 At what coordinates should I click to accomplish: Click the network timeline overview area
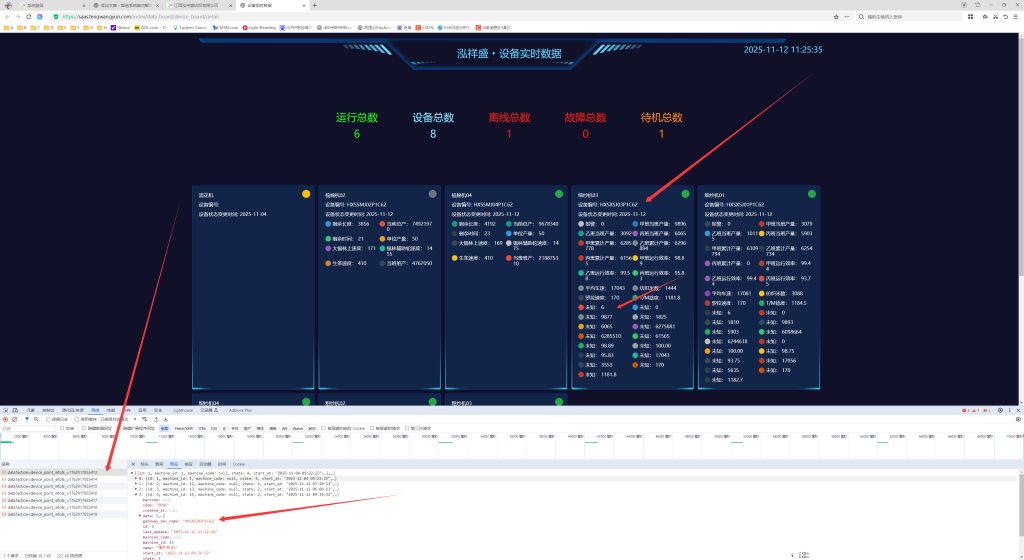coord(500,447)
